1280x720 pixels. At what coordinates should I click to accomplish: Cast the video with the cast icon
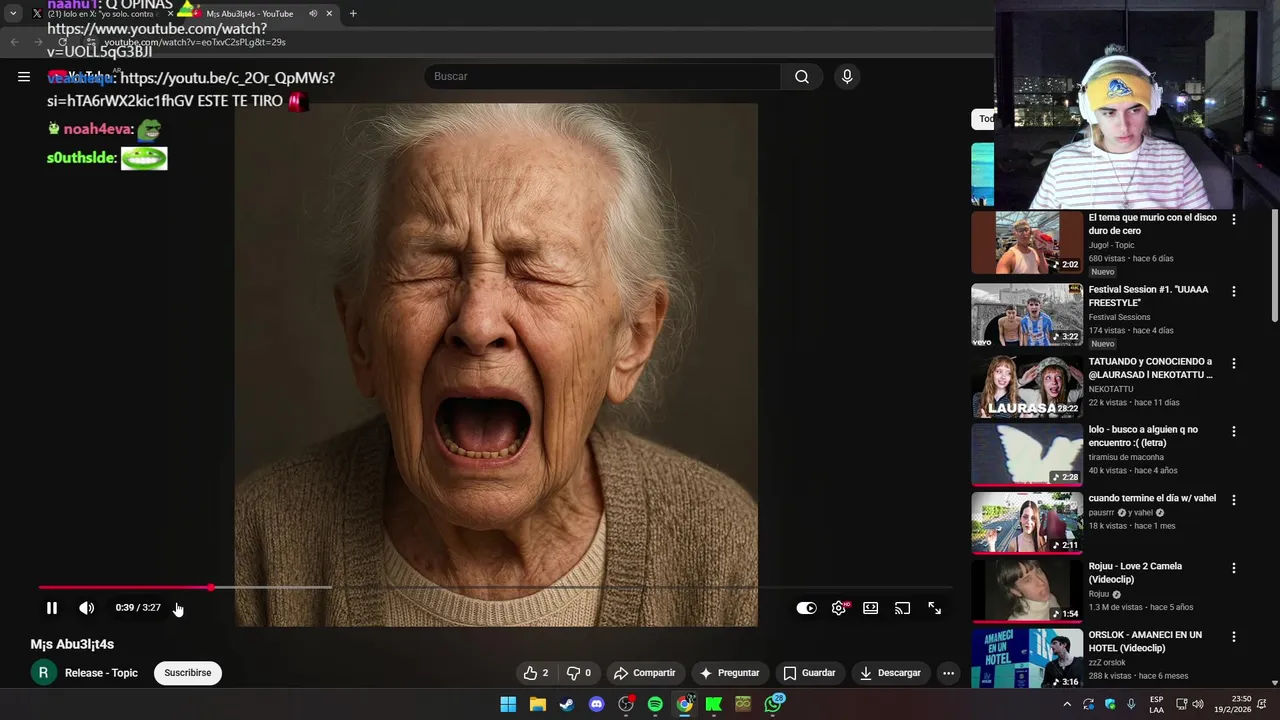click(903, 608)
